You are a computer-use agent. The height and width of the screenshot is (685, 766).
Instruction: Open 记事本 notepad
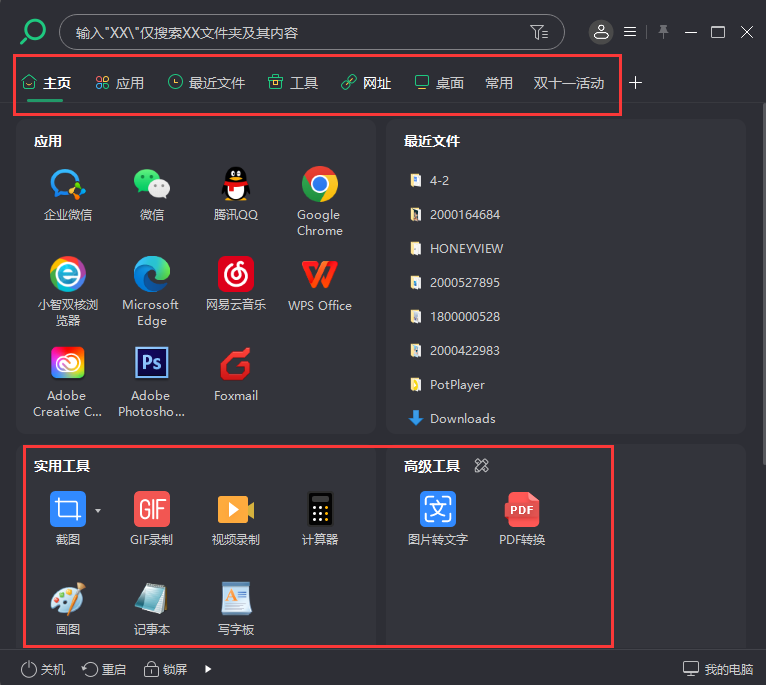152,608
